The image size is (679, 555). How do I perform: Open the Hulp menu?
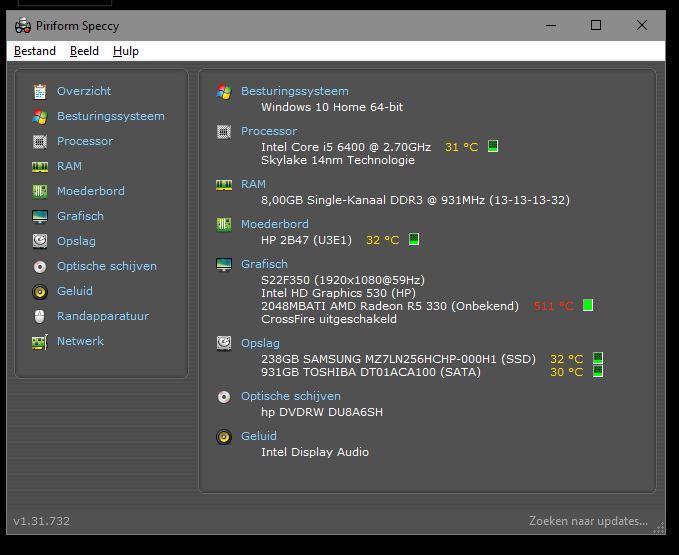click(x=126, y=51)
